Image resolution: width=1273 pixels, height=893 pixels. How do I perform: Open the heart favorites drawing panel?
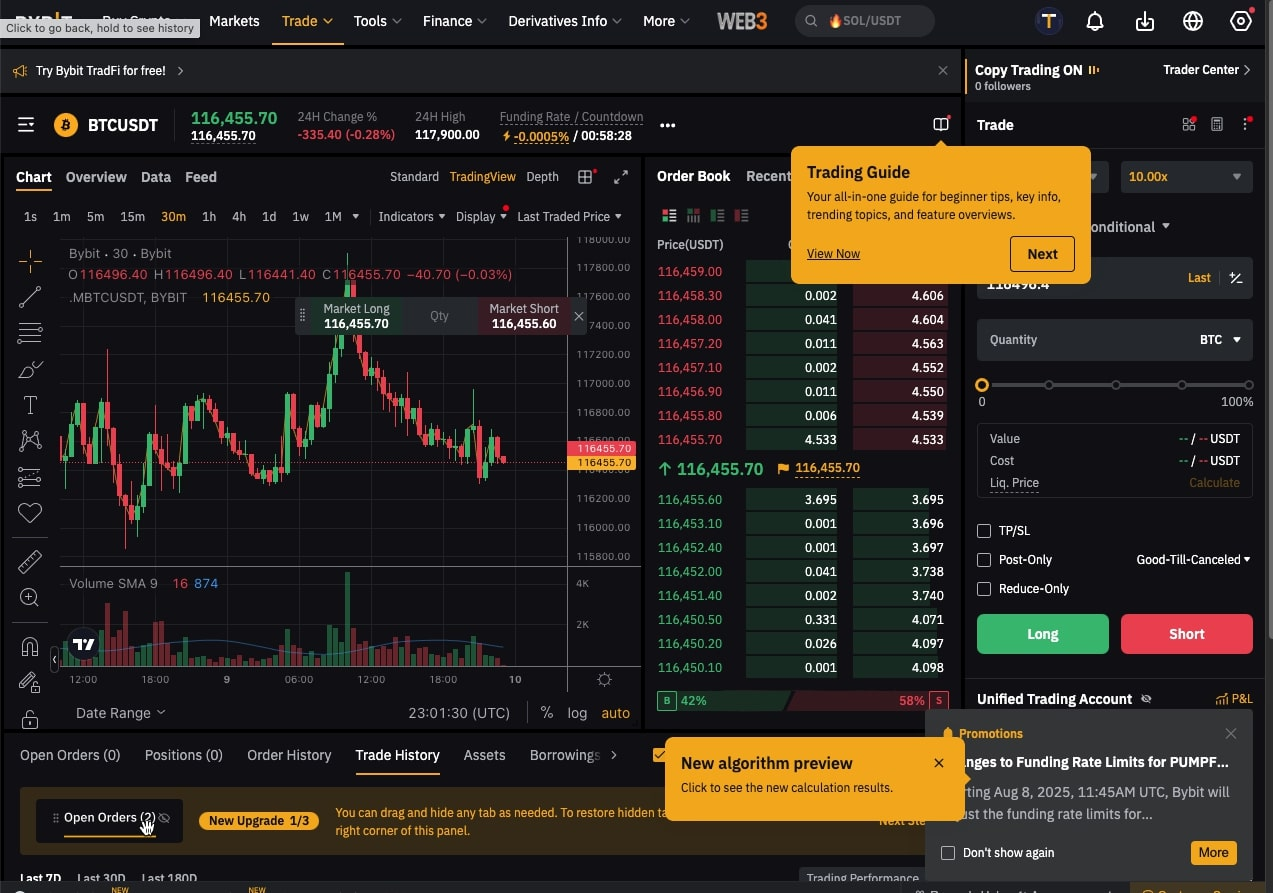tap(30, 513)
